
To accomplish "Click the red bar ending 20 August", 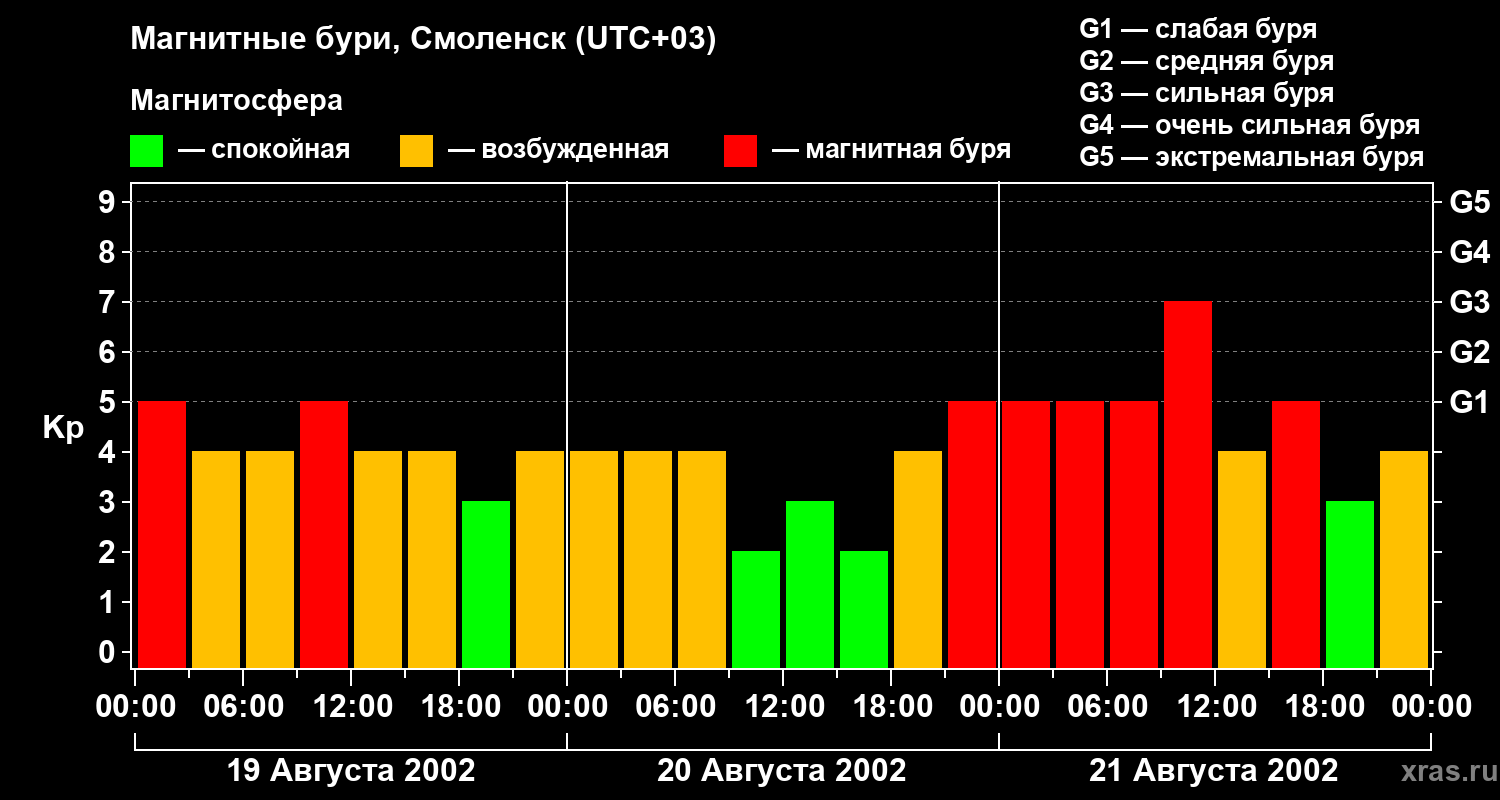I will [x=972, y=534].
